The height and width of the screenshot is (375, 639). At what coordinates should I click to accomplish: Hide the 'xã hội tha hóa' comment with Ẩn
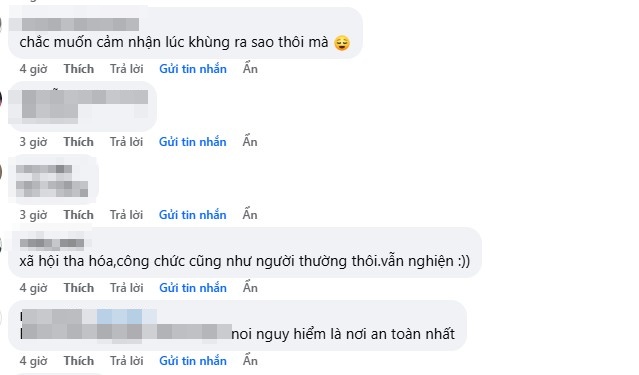pyautogui.click(x=250, y=287)
